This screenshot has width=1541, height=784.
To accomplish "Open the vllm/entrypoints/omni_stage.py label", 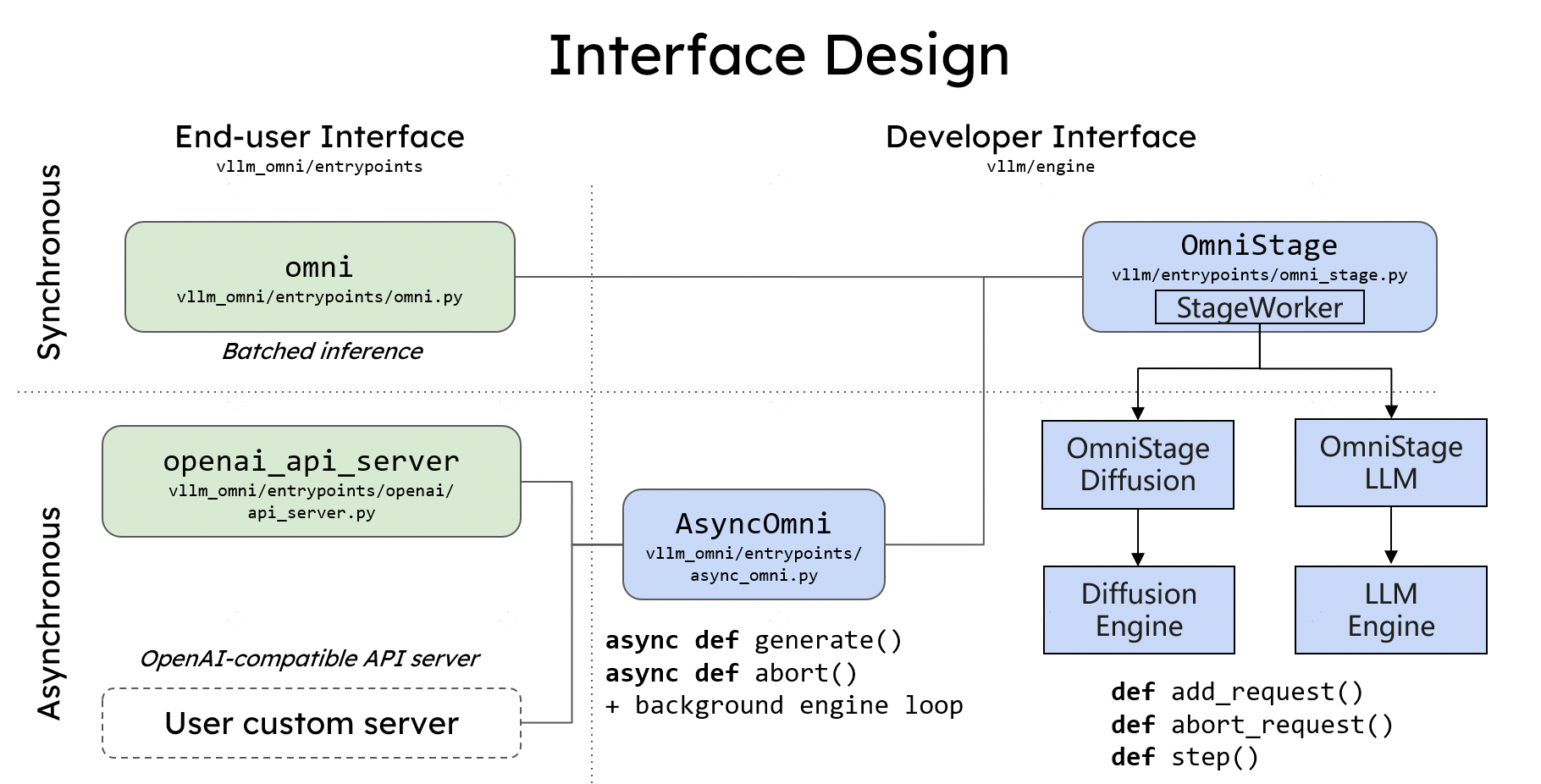I will 1258,274.
